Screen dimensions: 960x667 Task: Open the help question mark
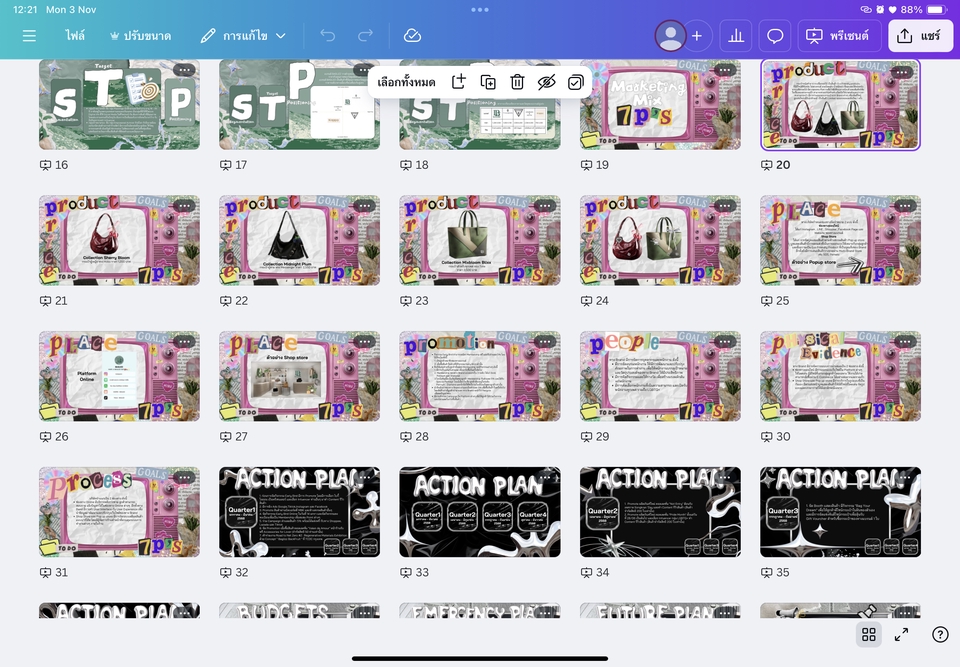pyautogui.click(x=940, y=634)
